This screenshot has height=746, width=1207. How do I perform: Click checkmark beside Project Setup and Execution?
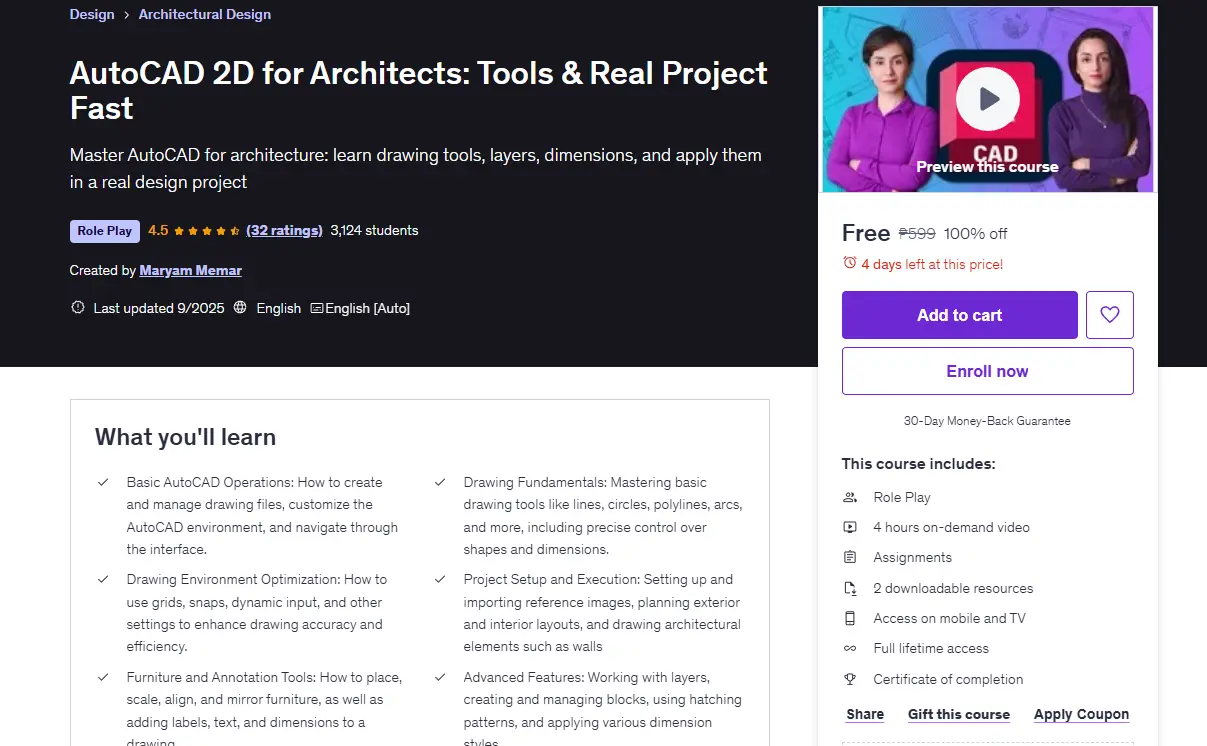click(x=440, y=579)
